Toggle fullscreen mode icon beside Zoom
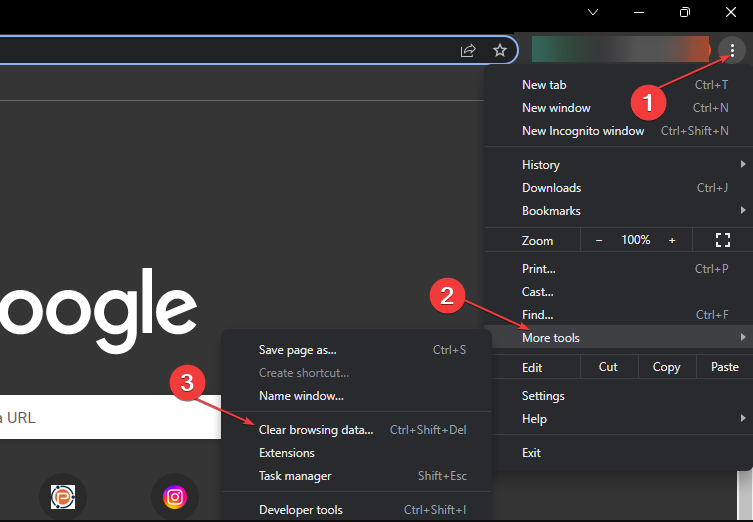753x522 pixels. (x=723, y=240)
